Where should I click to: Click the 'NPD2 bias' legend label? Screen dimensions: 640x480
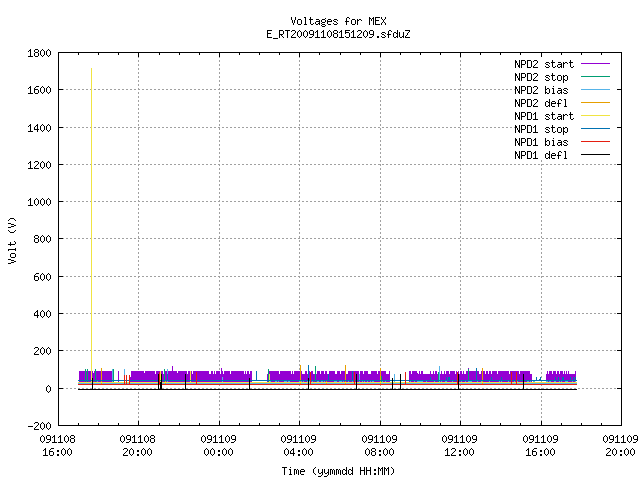pos(541,90)
